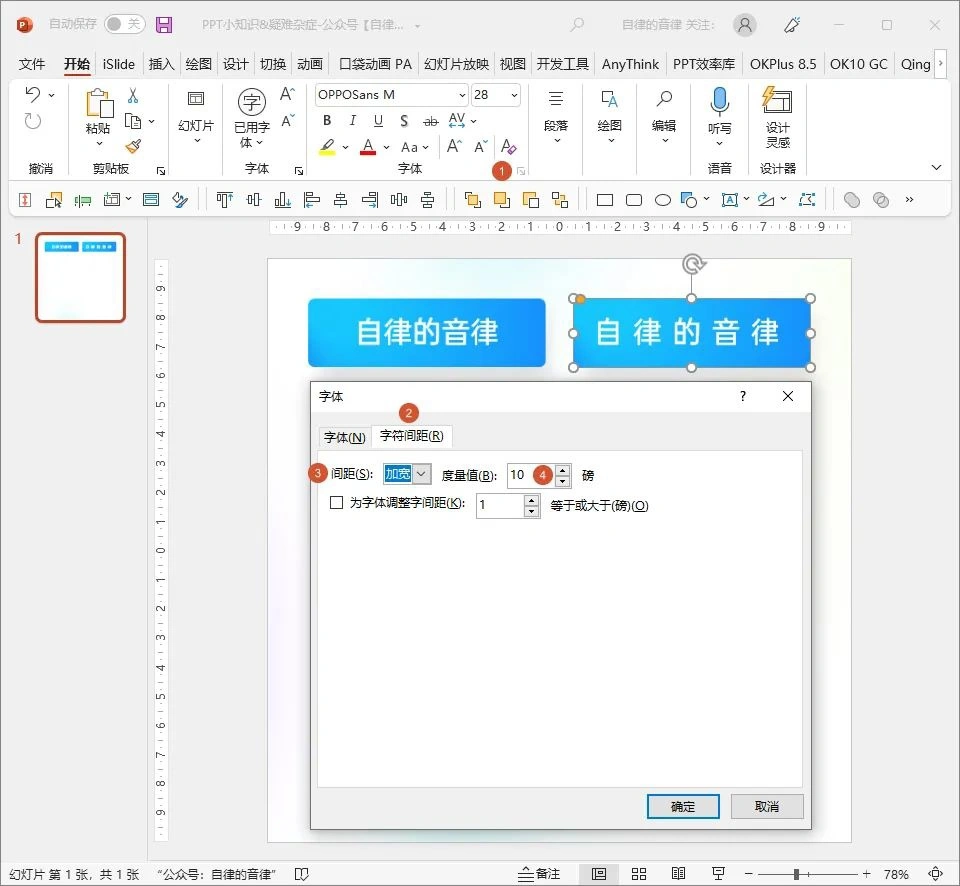This screenshot has width=960, height=886.
Task: Select the Italic formatting icon
Action: point(351,120)
